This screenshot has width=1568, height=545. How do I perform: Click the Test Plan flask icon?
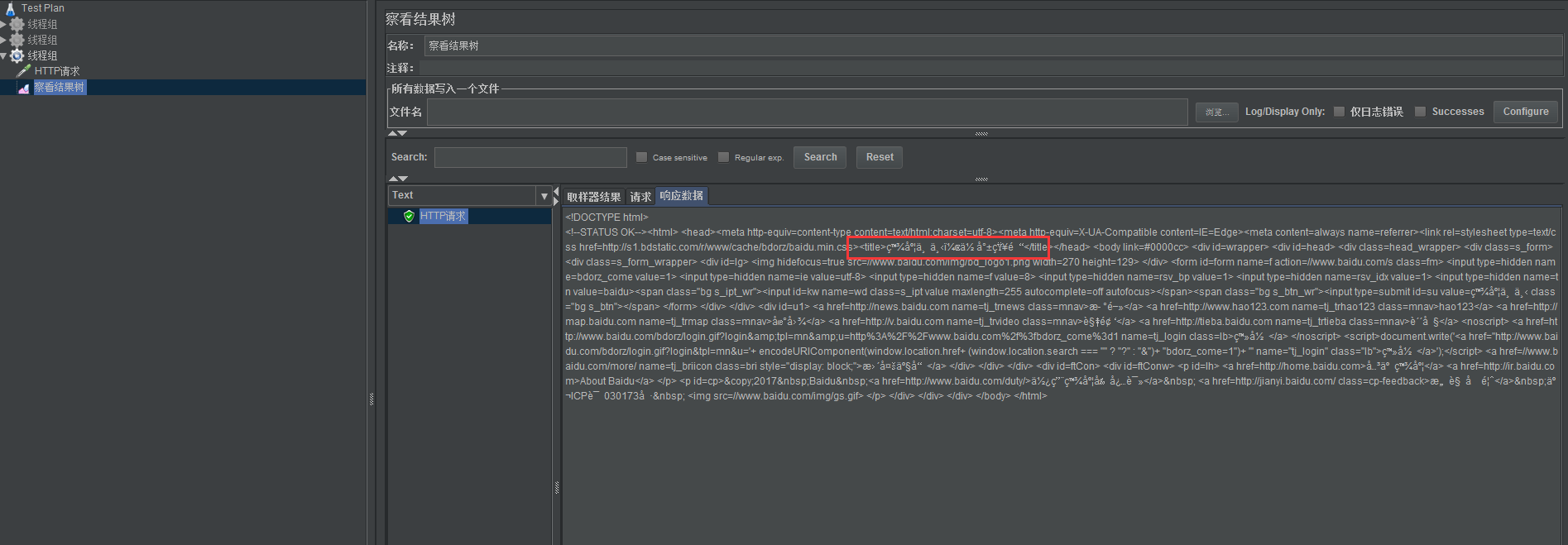pos(11,8)
